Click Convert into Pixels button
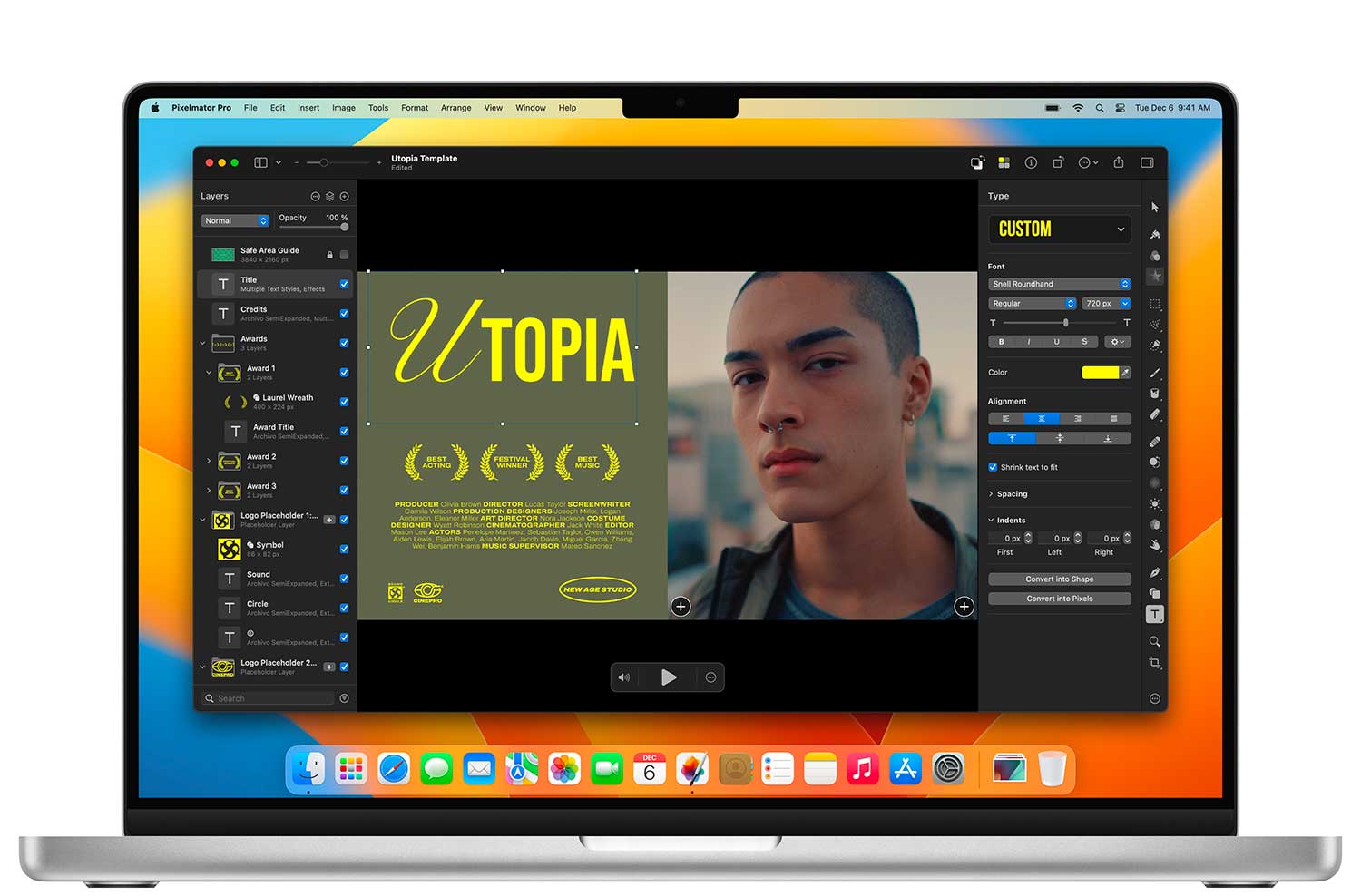The image size is (1361, 896). pyautogui.click(x=1059, y=599)
